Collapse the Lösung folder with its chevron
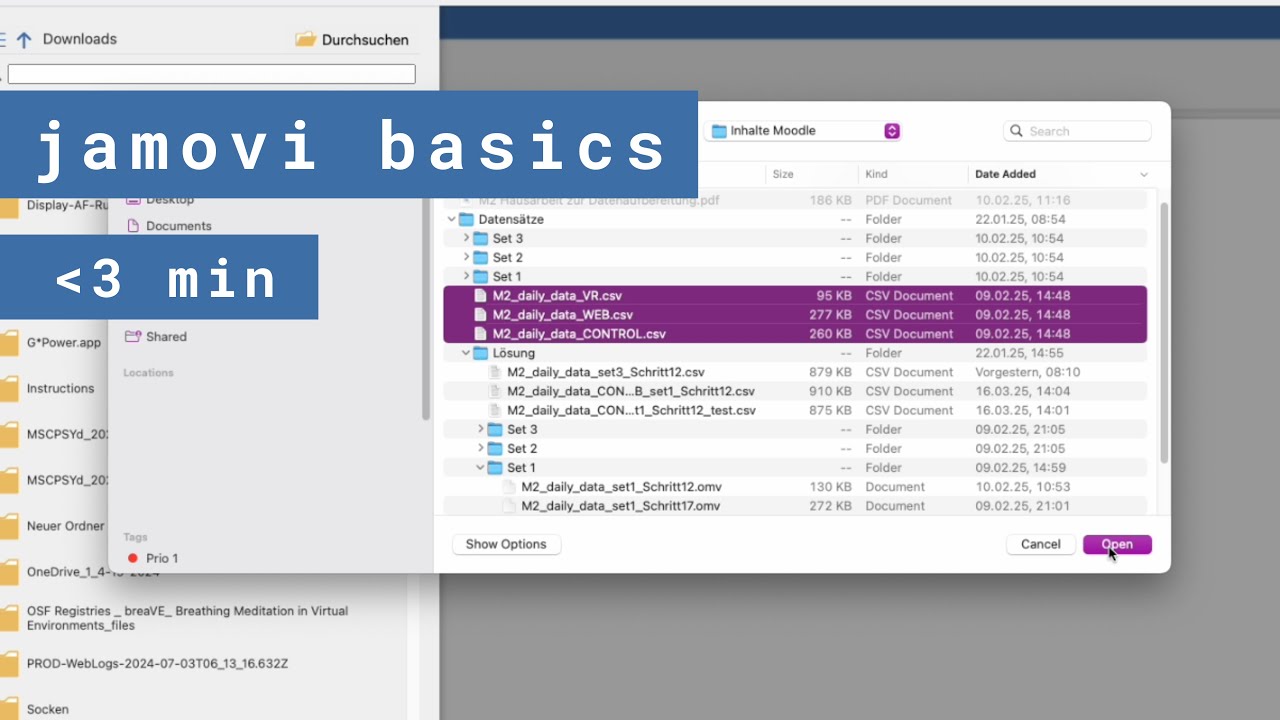Image resolution: width=1280 pixels, height=720 pixels. tap(466, 353)
